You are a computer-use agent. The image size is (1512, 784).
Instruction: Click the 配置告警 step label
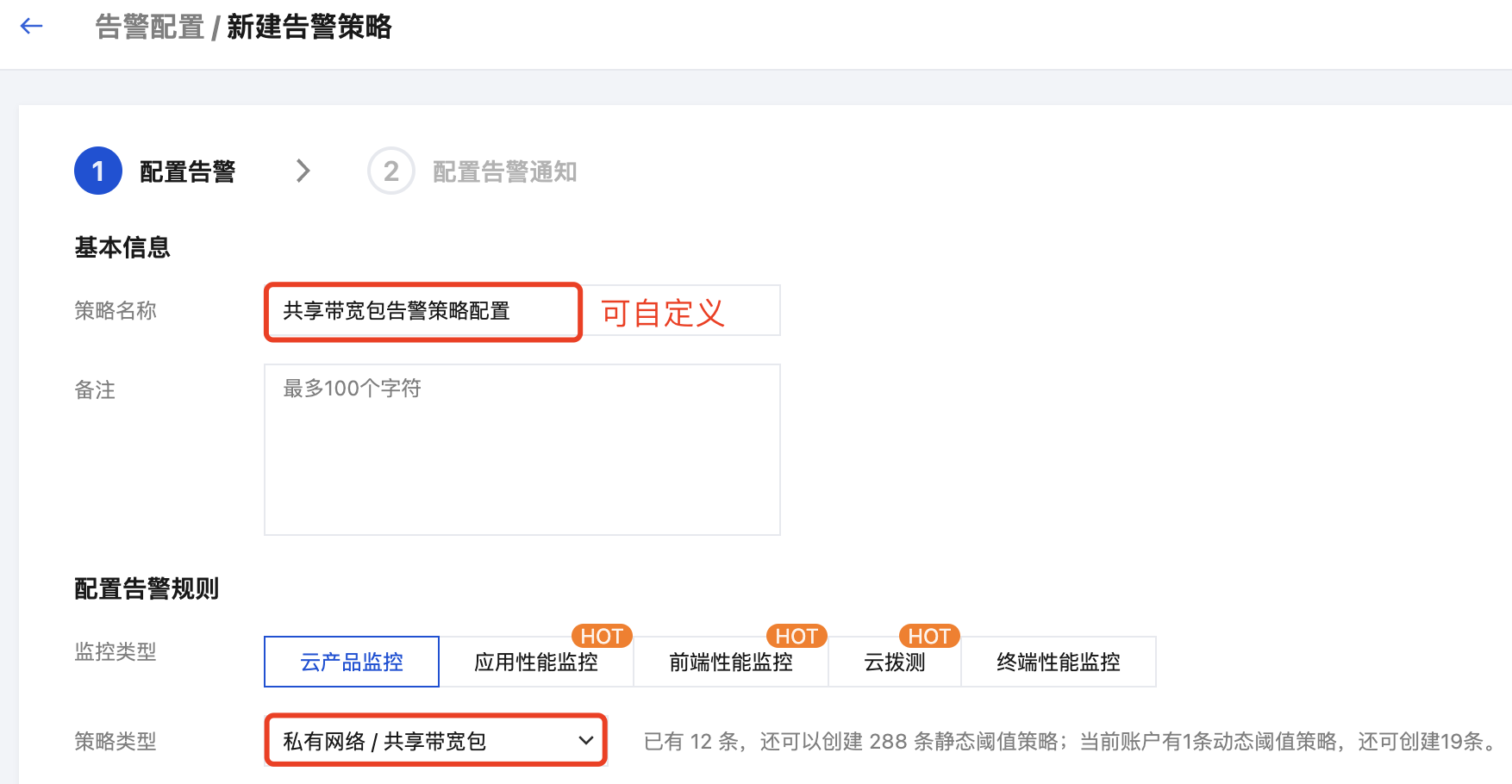pyautogui.click(x=187, y=171)
